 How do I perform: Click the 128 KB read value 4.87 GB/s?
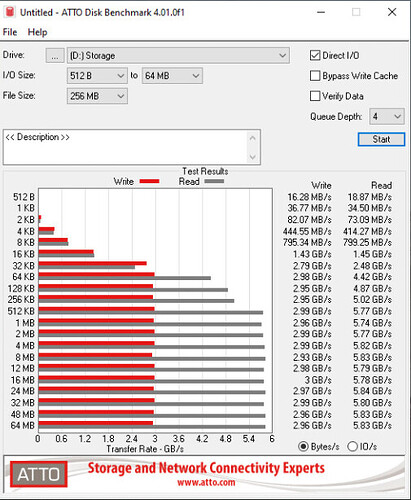(x=372, y=288)
